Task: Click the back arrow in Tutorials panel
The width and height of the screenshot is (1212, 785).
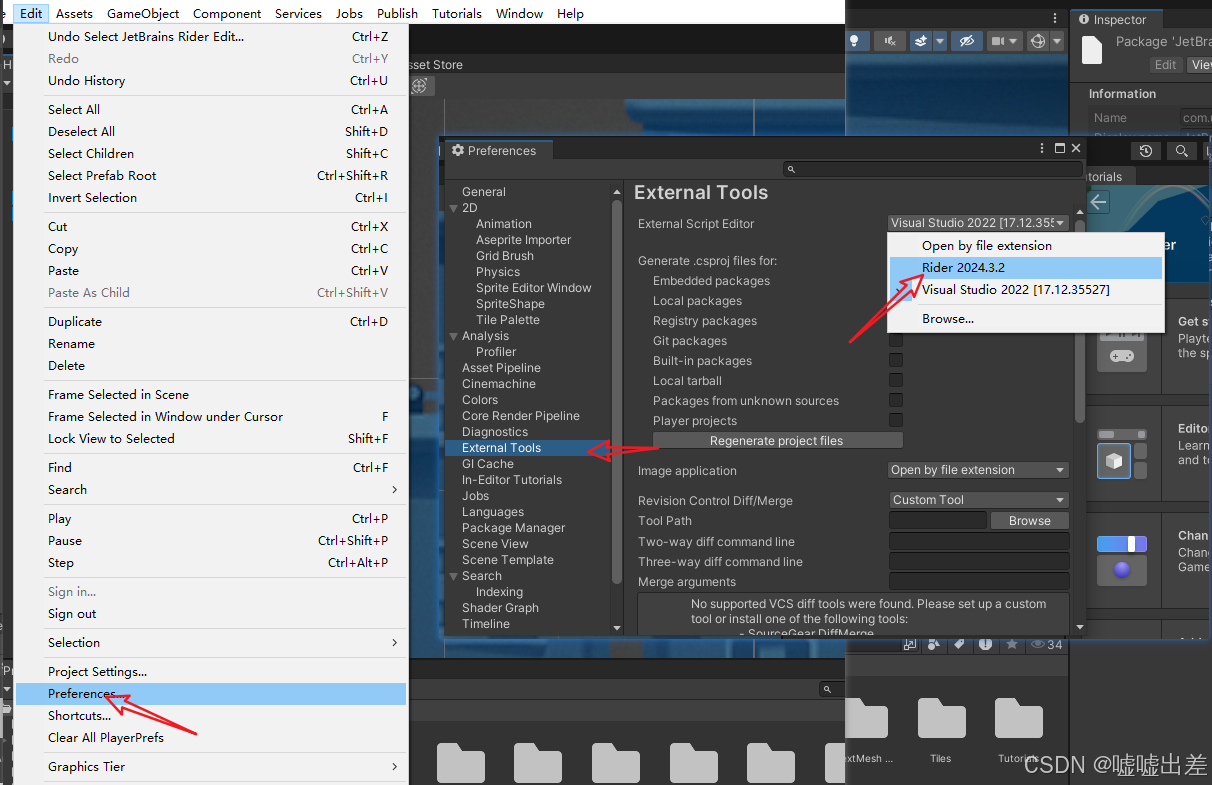Action: pos(1098,202)
